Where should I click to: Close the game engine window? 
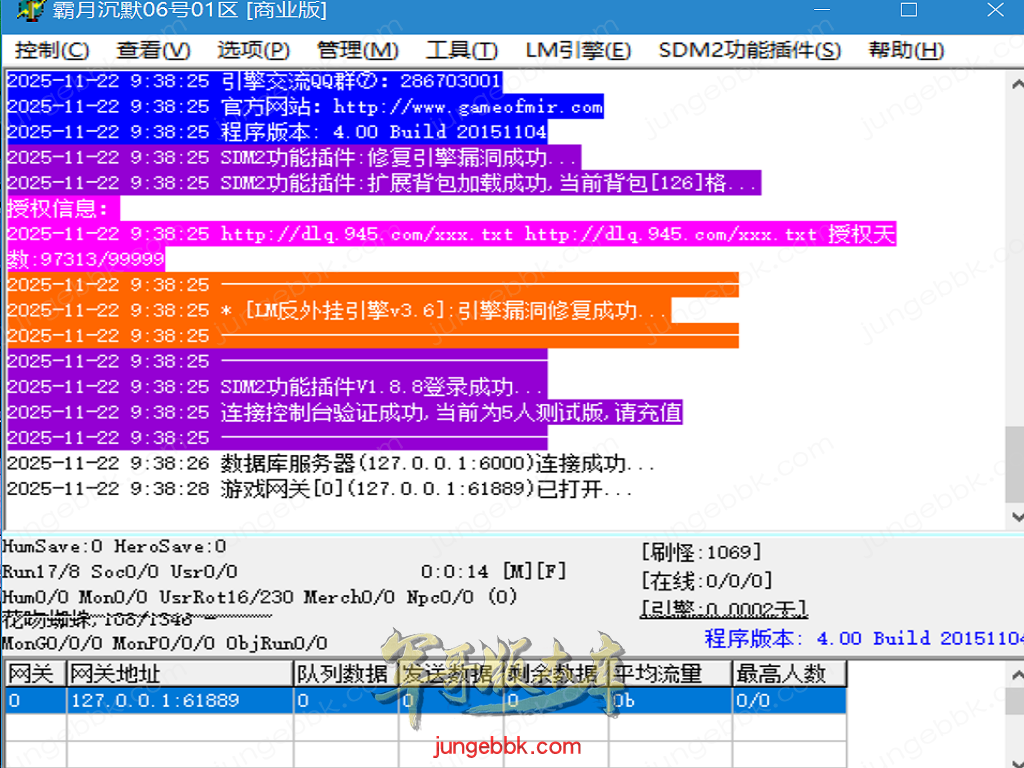pyautogui.click(x=995, y=12)
